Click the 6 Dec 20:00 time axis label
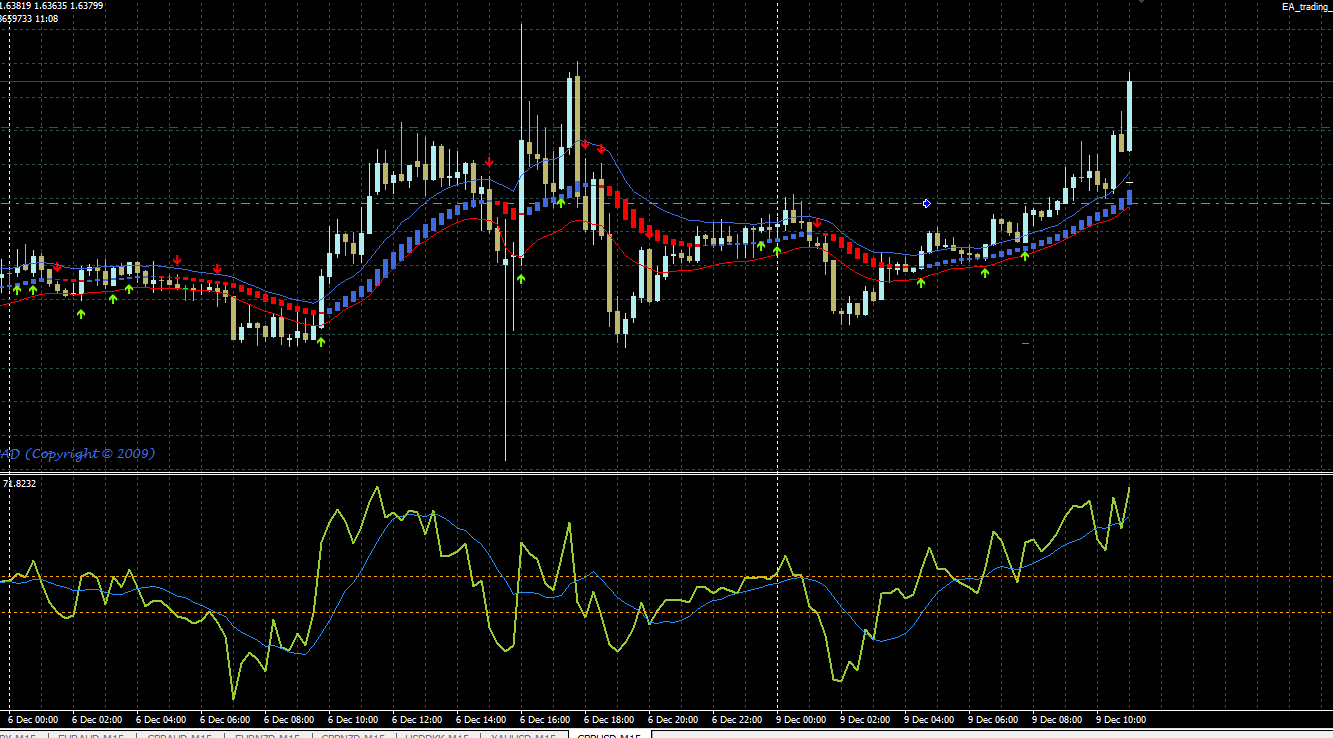Viewport: 1333px width, 738px height. point(674,719)
